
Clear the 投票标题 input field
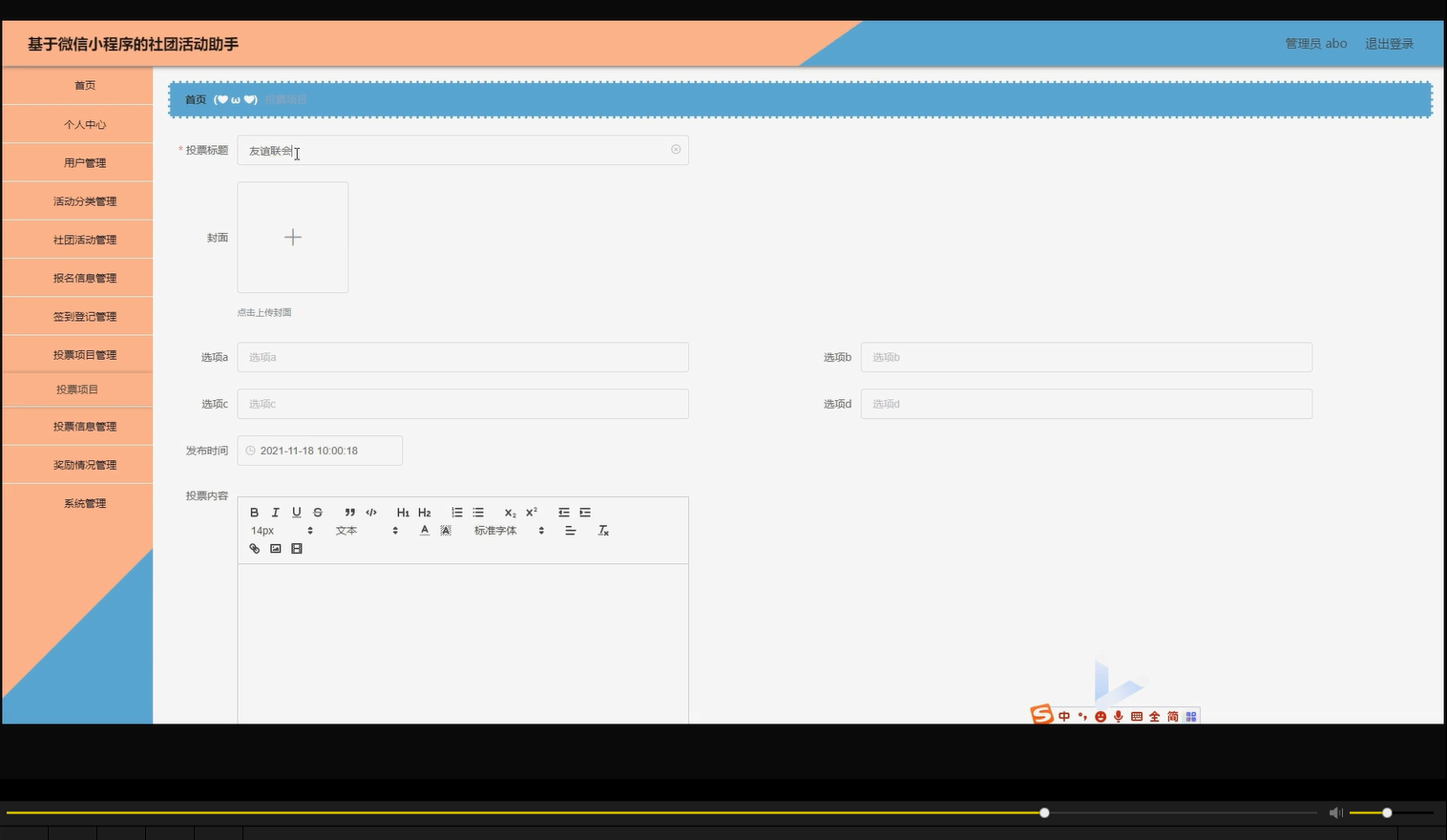[676, 150]
